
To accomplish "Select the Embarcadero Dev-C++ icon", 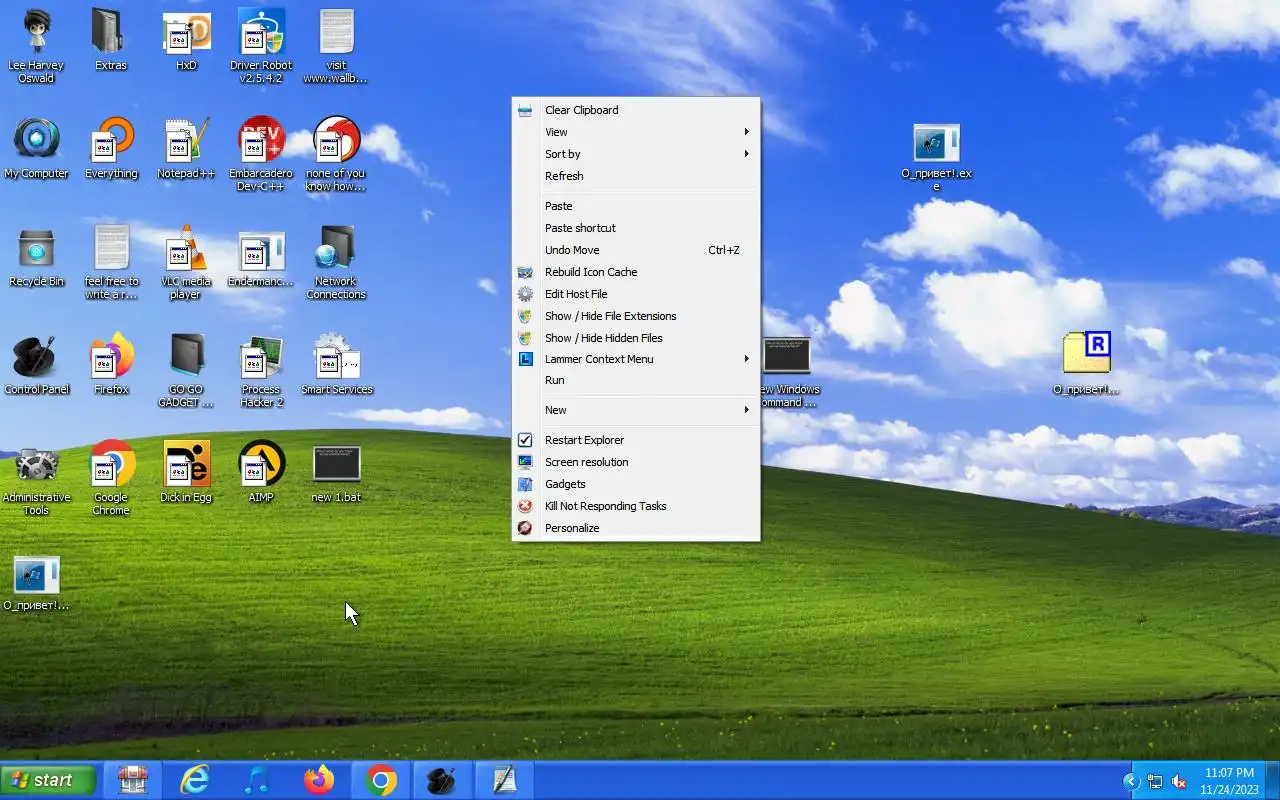I will (x=261, y=153).
